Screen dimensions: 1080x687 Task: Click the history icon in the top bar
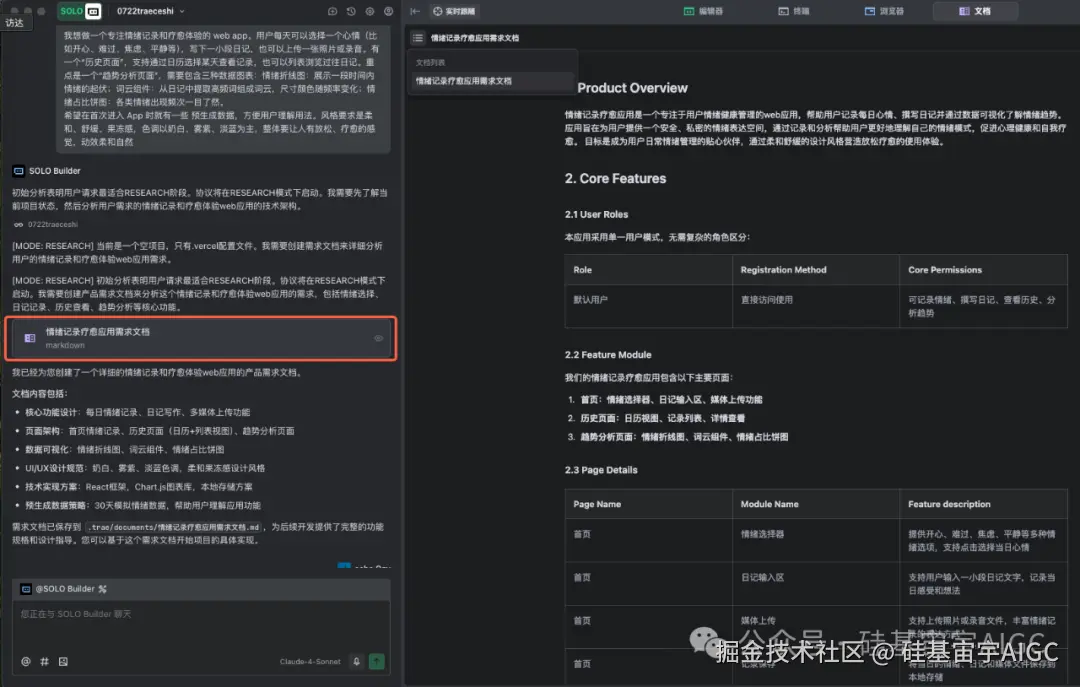pyautogui.click(x=350, y=11)
